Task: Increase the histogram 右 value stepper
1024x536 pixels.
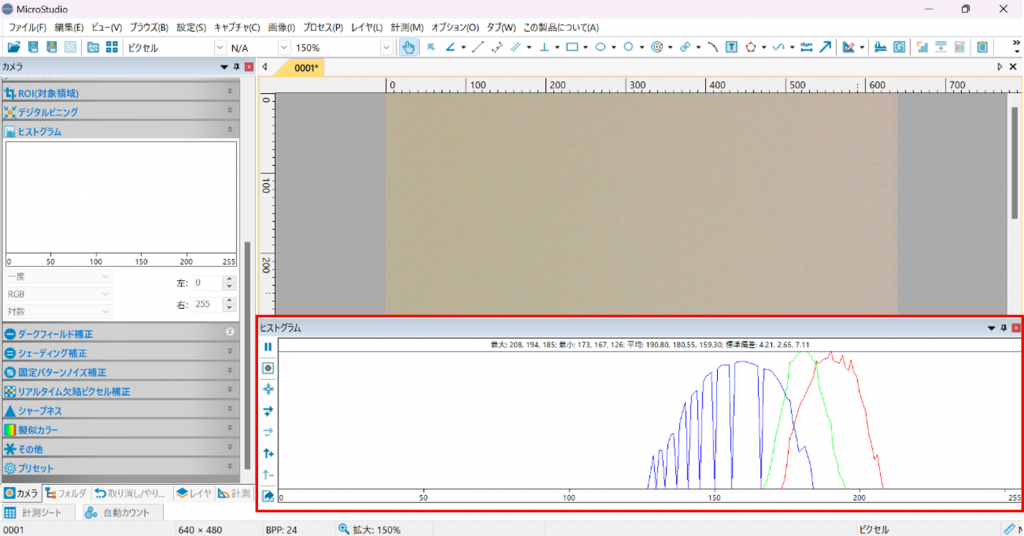Action: pyautogui.click(x=229, y=300)
